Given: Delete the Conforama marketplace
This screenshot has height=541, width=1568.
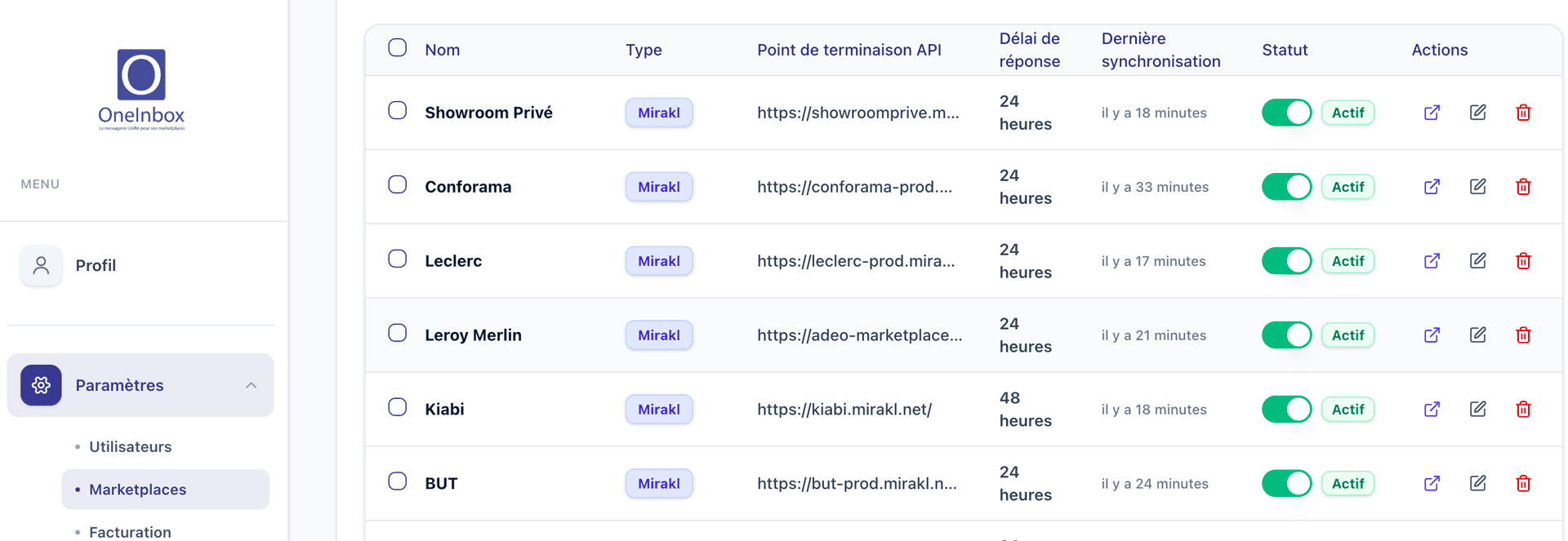Looking at the screenshot, I should click(x=1523, y=187).
